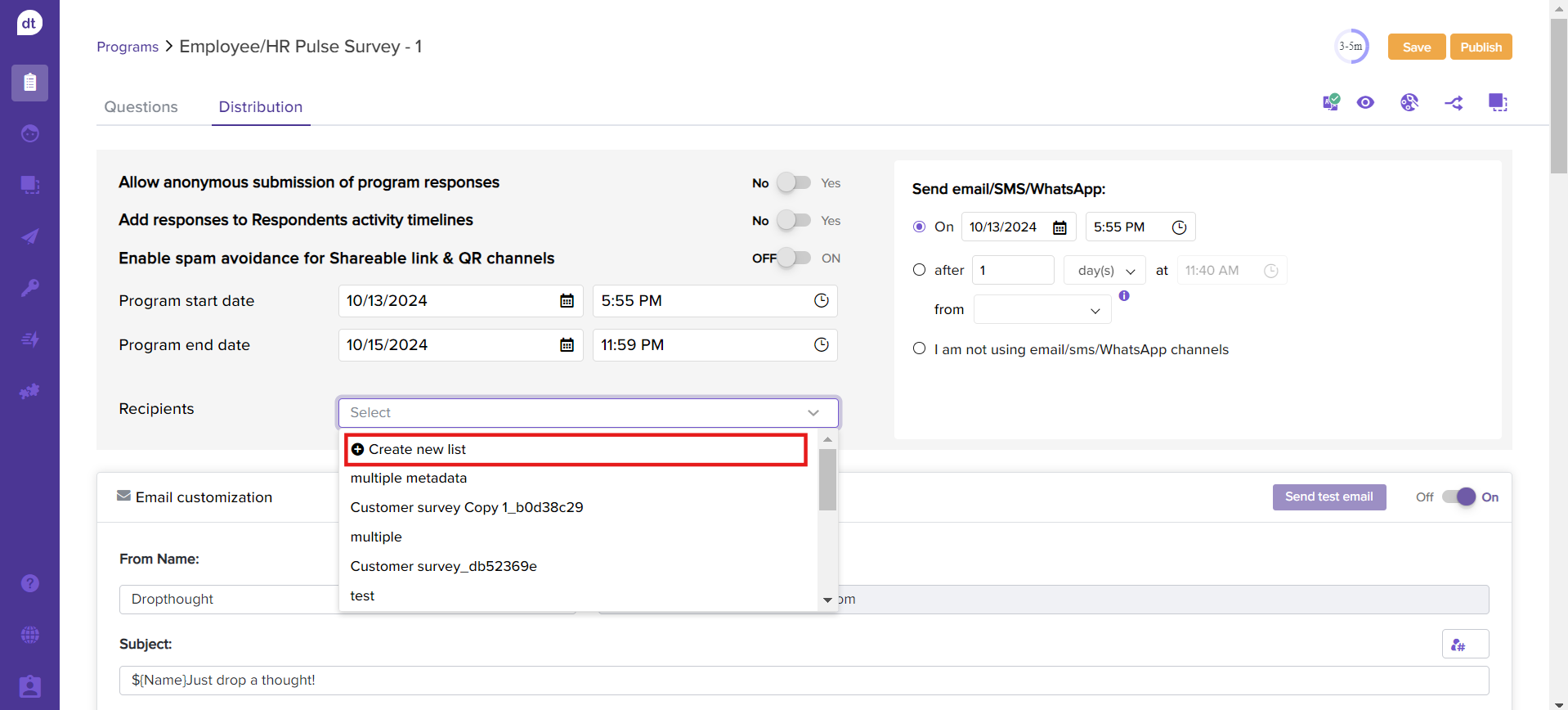Click the key icon in sidebar
This screenshot has height=710, width=1568.
point(29,288)
